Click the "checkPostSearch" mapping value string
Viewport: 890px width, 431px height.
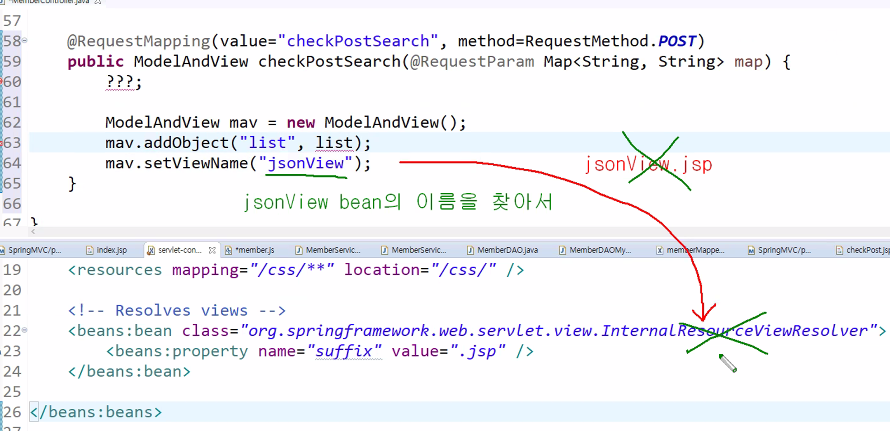point(358,41)
